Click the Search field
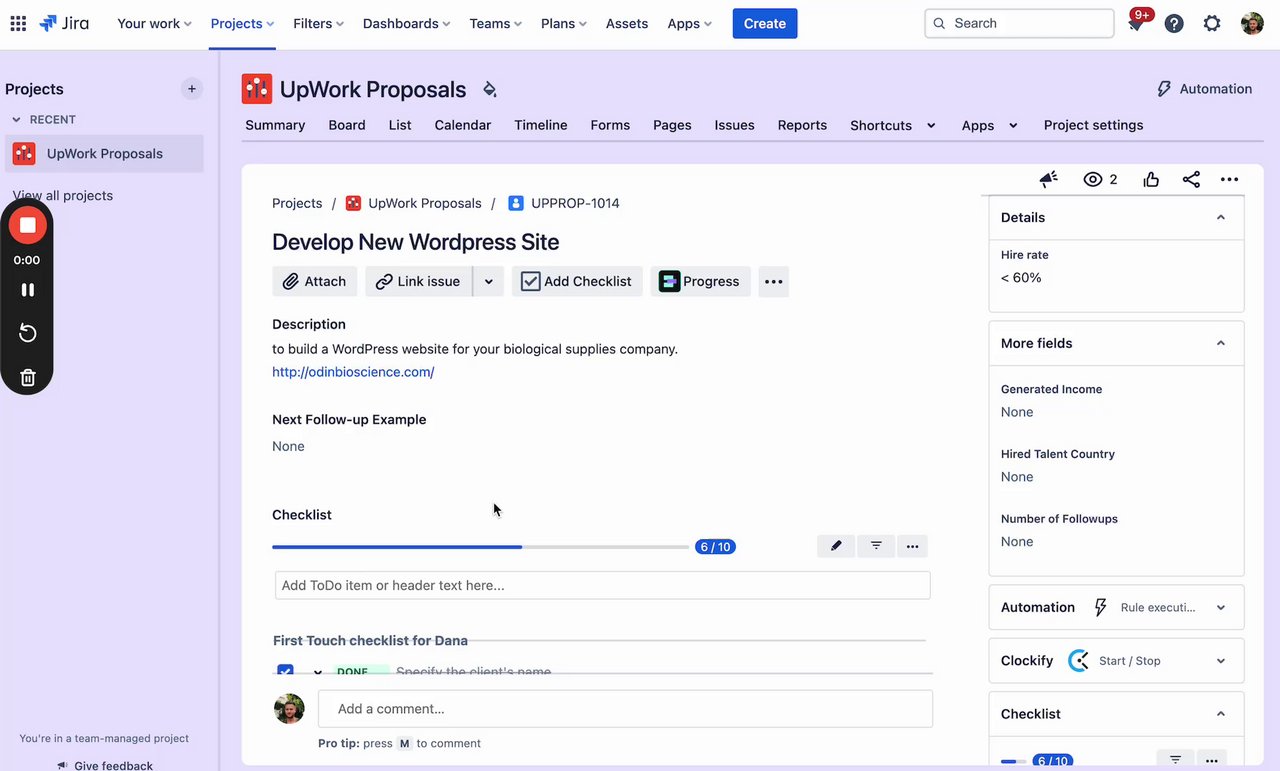 click(1019, 23)
